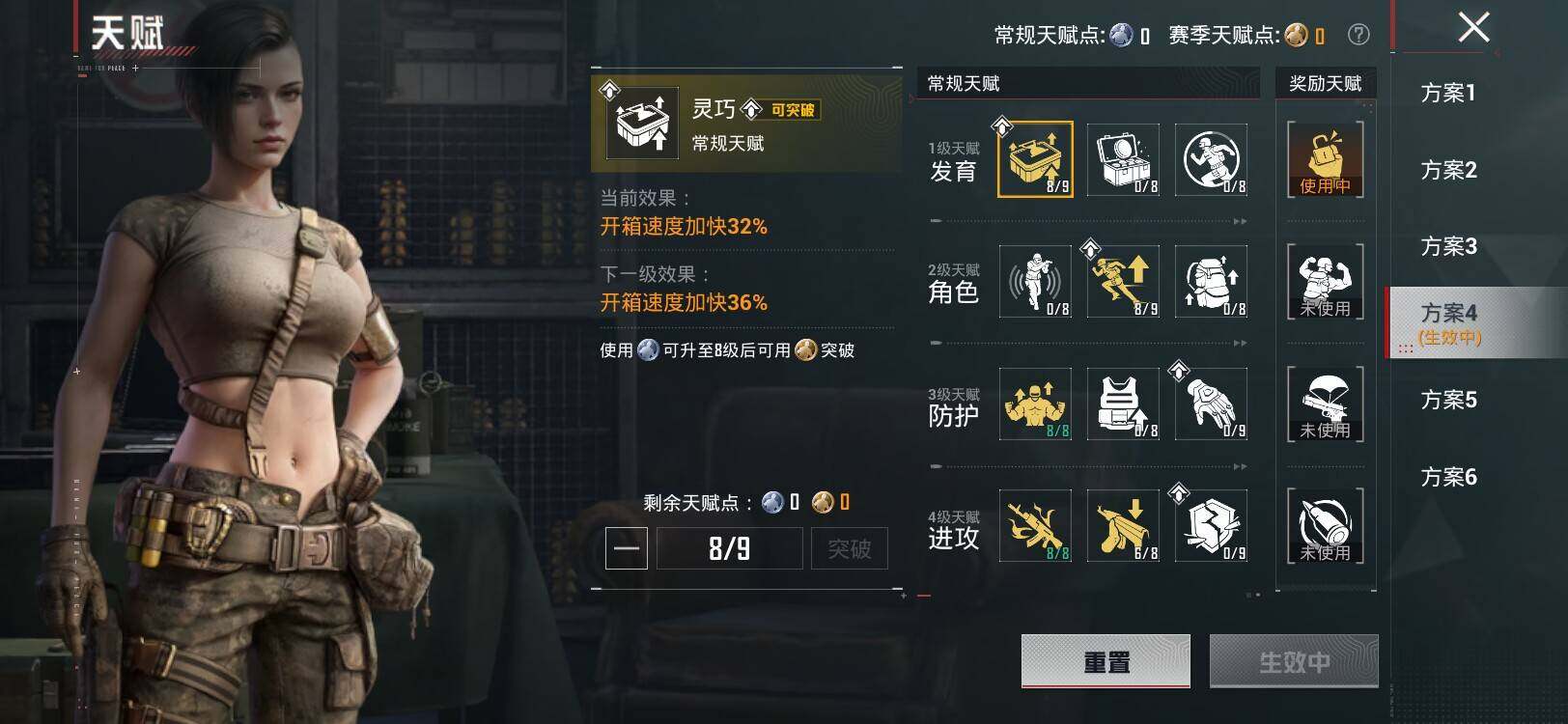Select the 灵巧 crate-opening talent icon

tap(1035, 159)
